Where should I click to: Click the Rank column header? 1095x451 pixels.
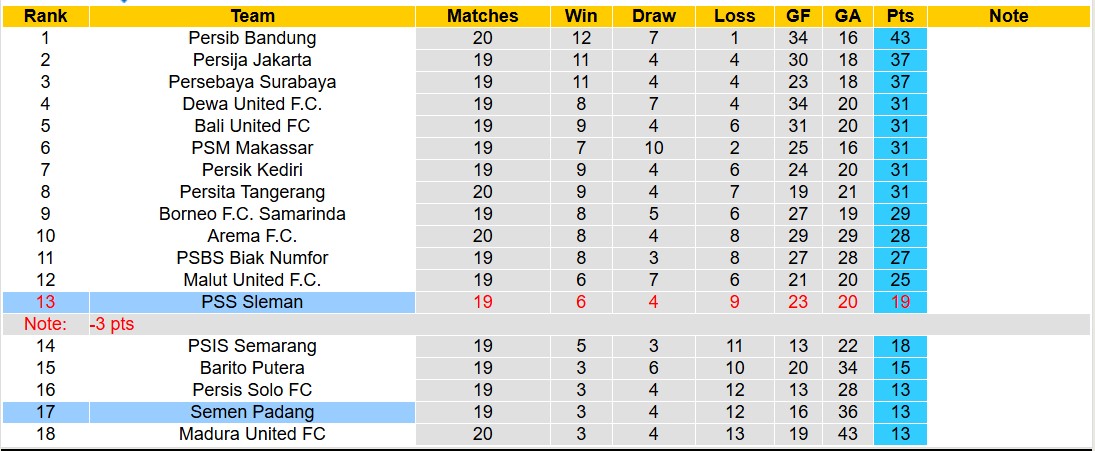coord(45,16)
